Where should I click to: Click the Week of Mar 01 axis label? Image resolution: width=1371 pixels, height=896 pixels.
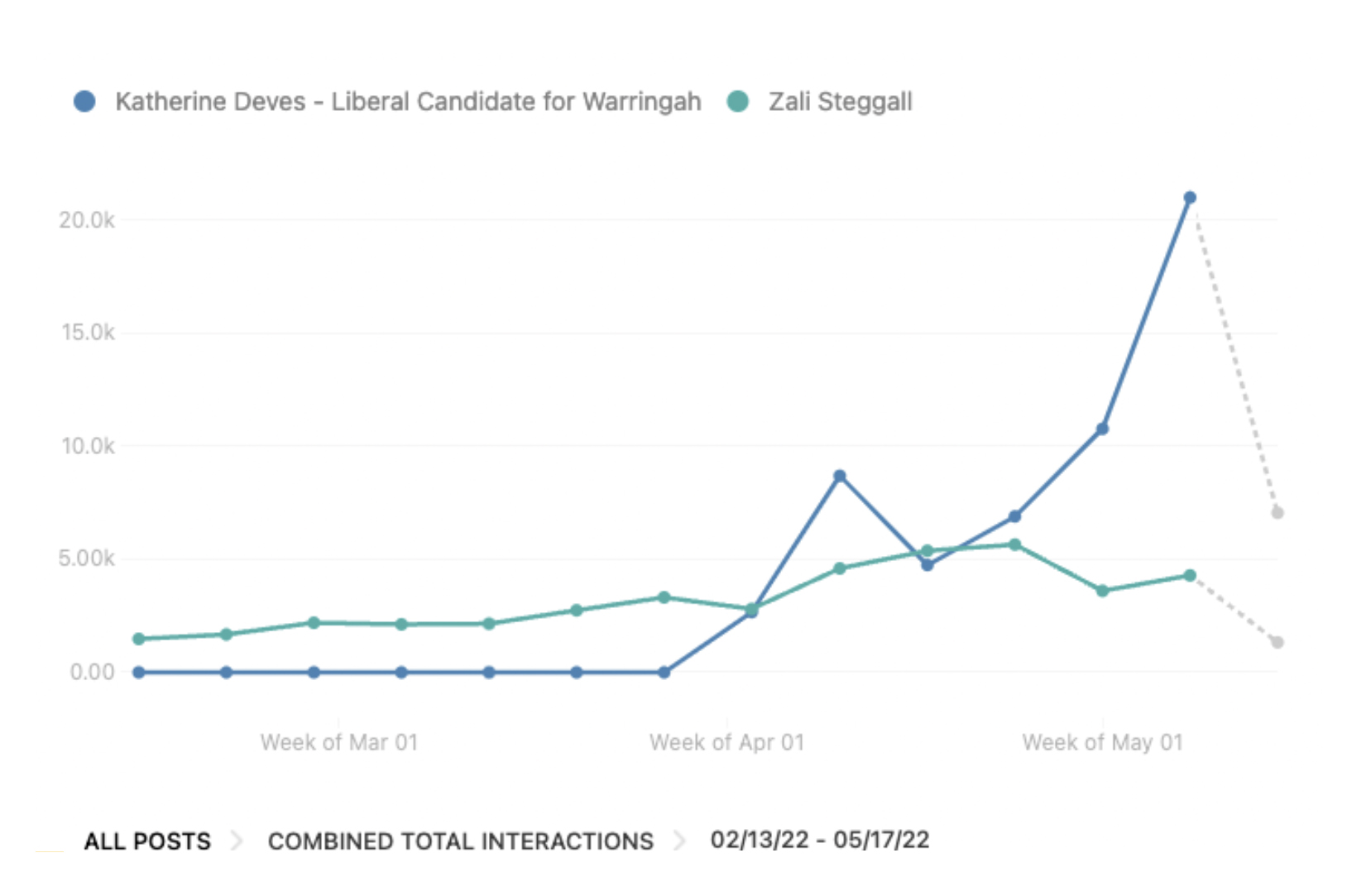coord(338,742)
